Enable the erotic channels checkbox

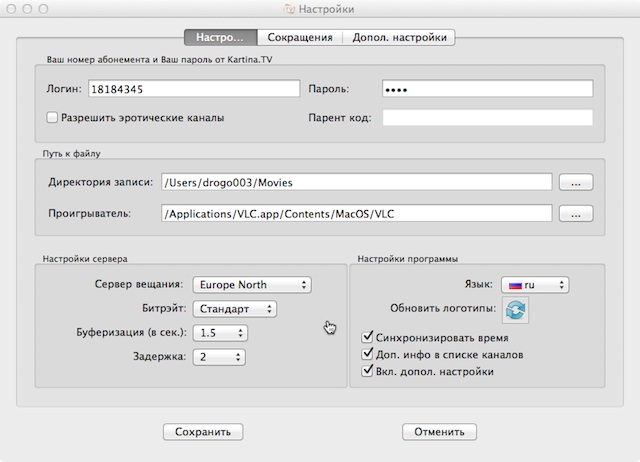coord(53,118)
